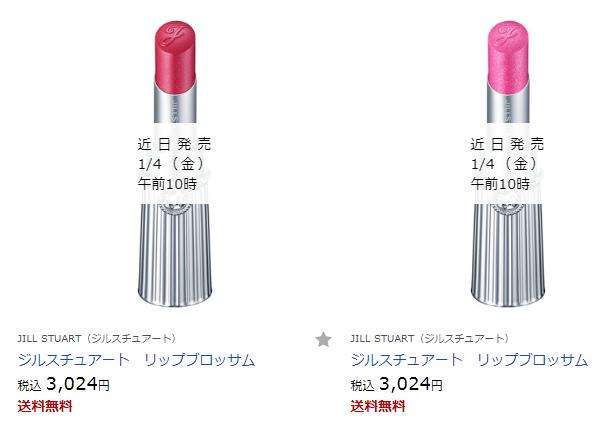Open the red lipstick product image
The width and height of the screenshot is (608, 423).
pos(175,164)
